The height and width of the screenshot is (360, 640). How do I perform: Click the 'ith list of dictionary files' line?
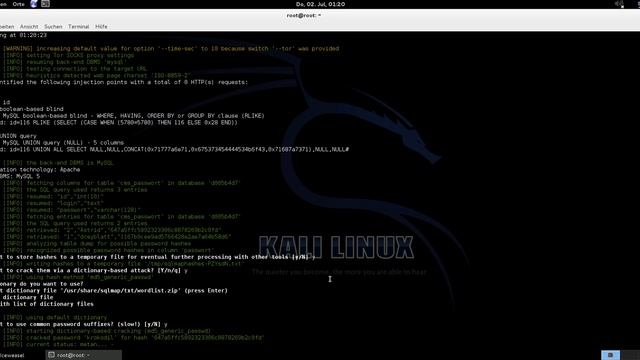(x=47, y=304)
